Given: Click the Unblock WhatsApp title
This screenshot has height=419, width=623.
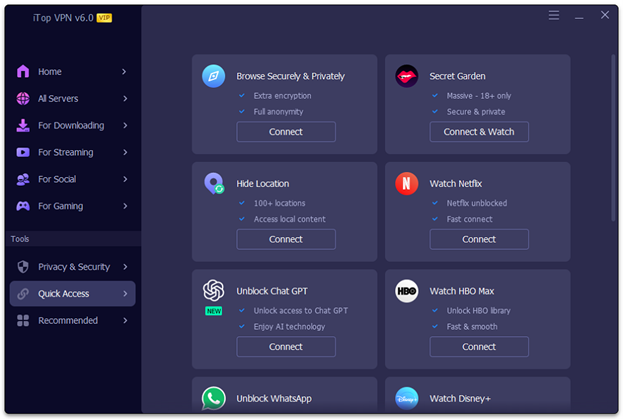Looking at the screenshot, I should (274, 398).
